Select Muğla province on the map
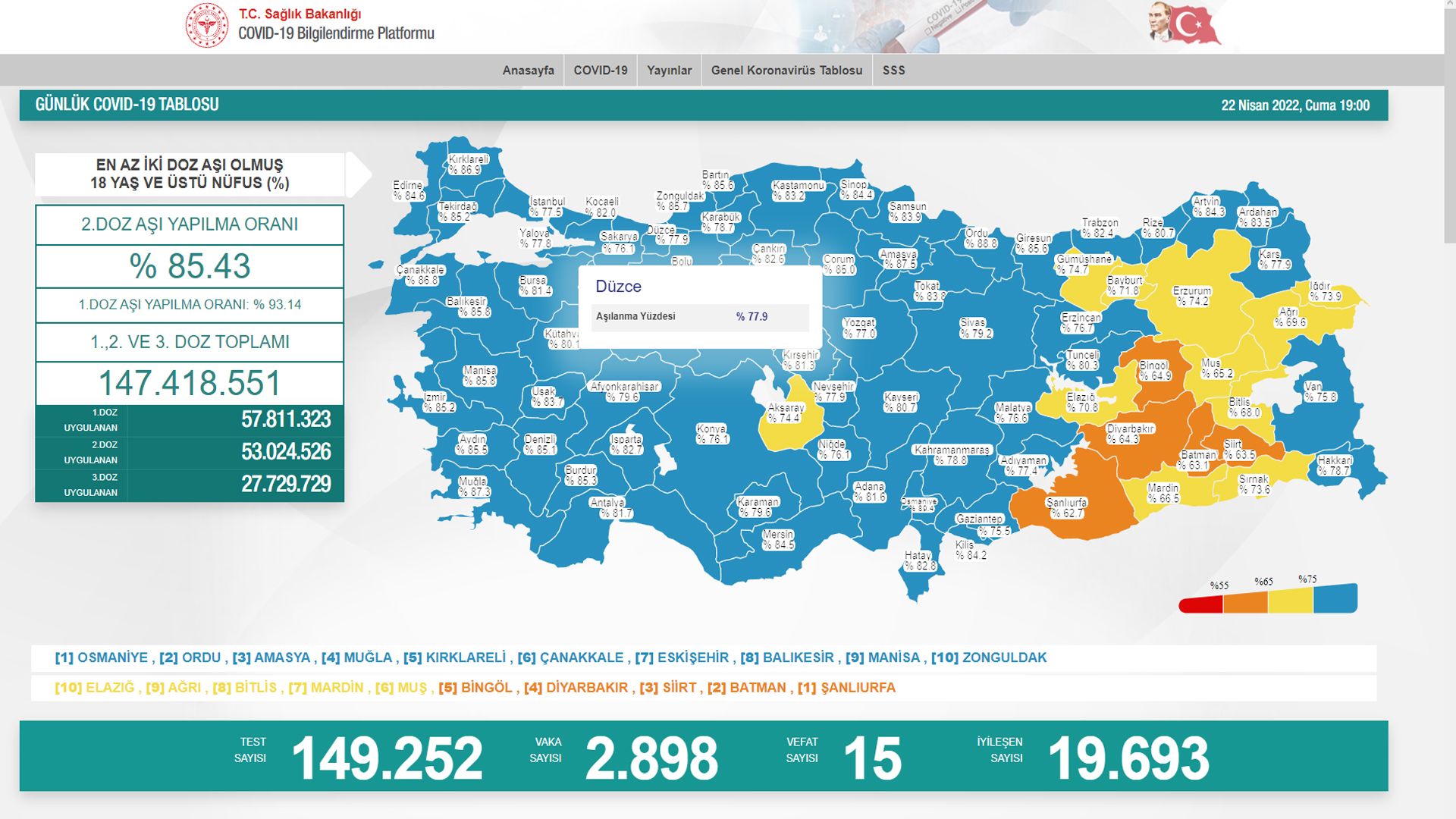1456x819 pixels. [474, 487]
